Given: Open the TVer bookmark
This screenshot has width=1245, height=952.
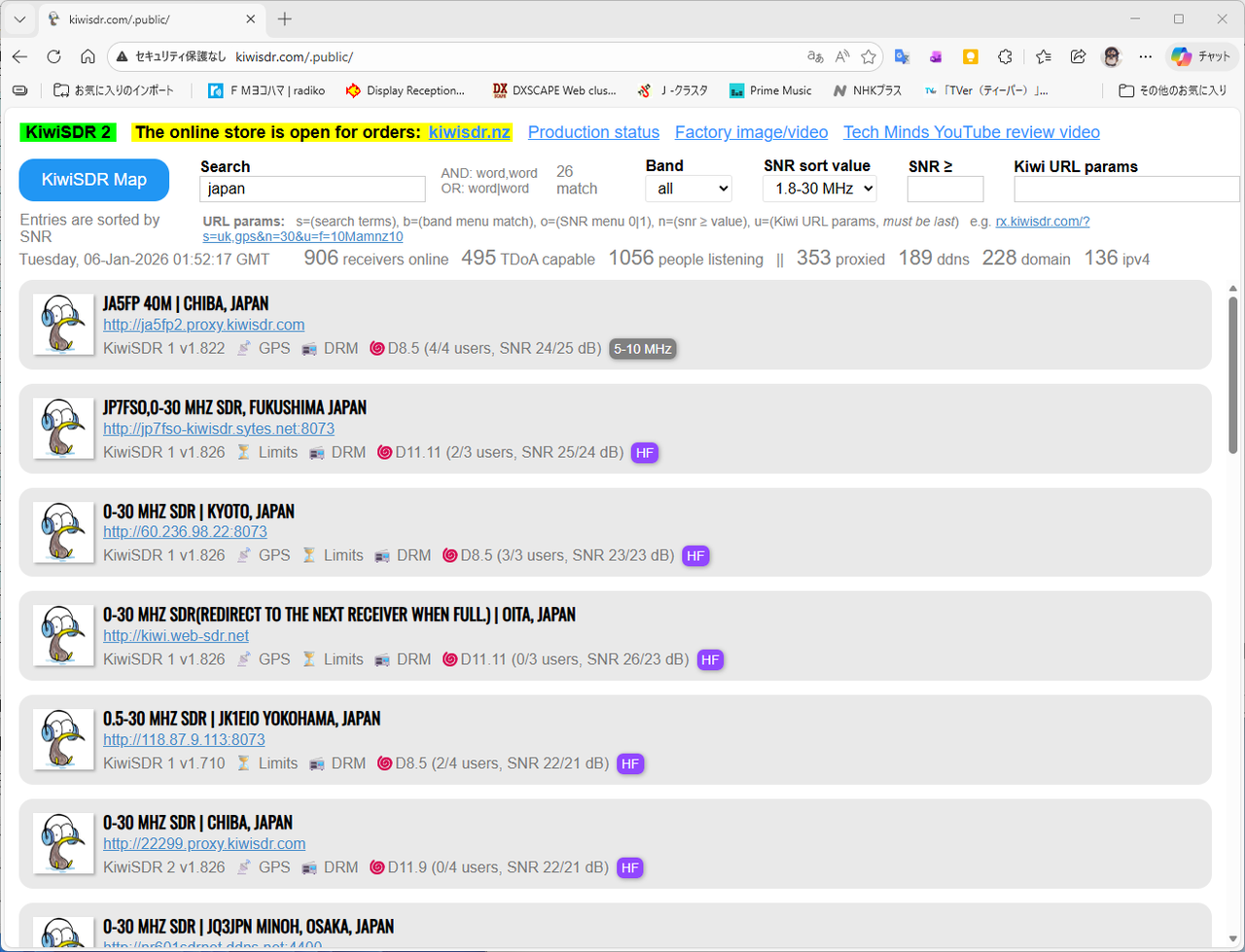Looking at the screenshot, I should [986, 90].
